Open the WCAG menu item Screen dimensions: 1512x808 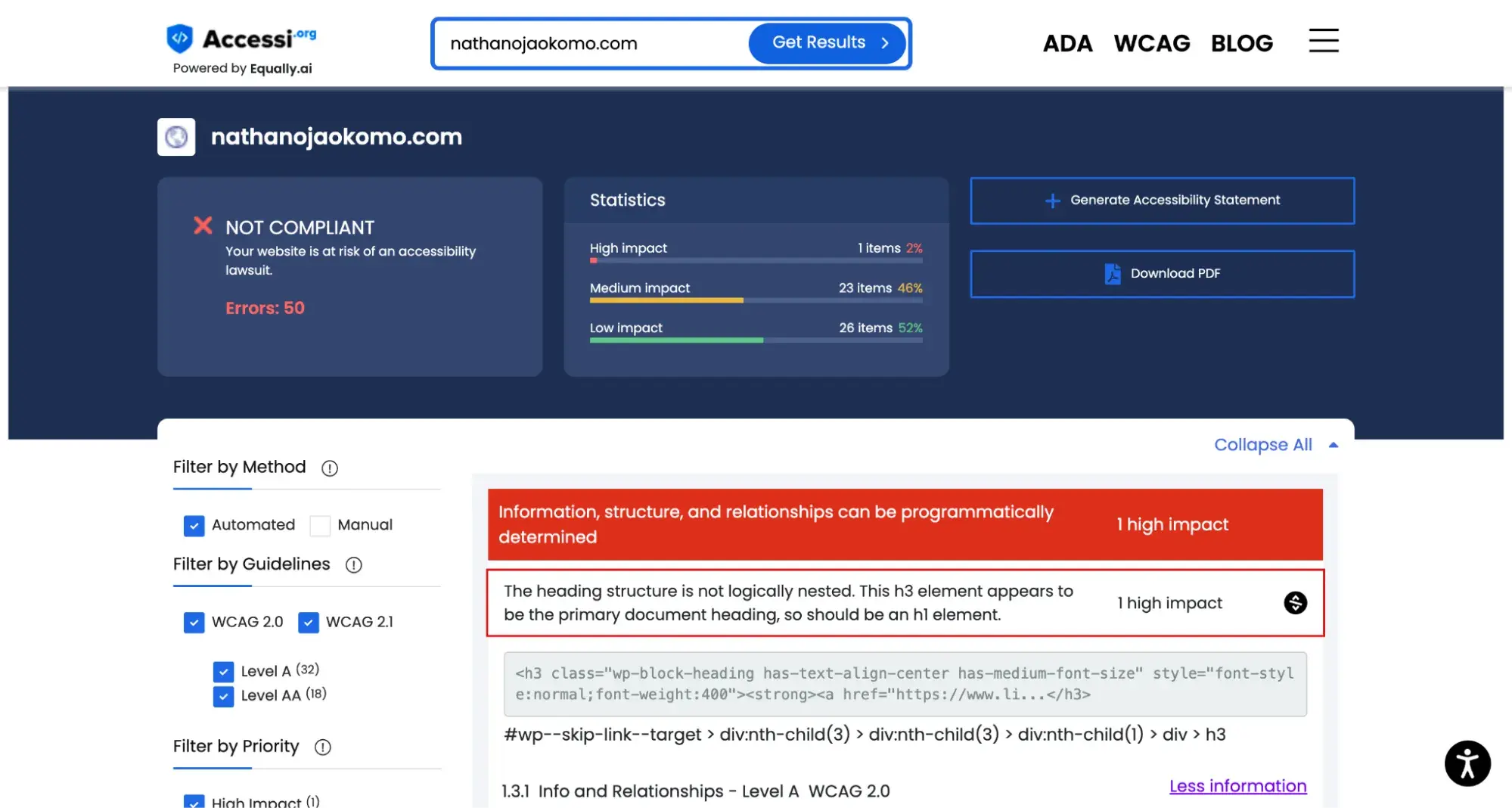(x=1151, y=43)
